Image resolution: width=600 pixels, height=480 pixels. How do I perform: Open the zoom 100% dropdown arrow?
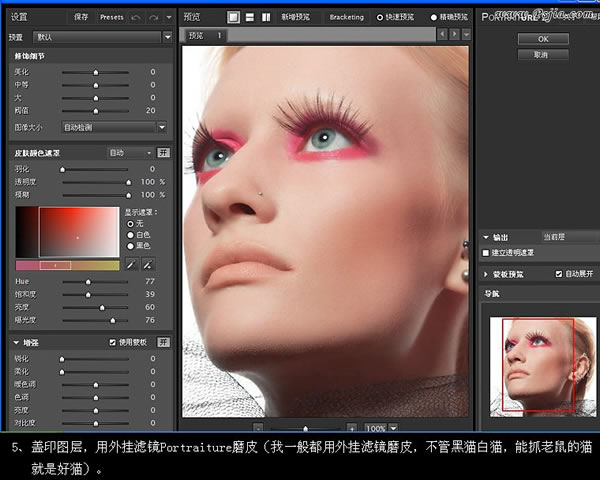pos(393,428)
